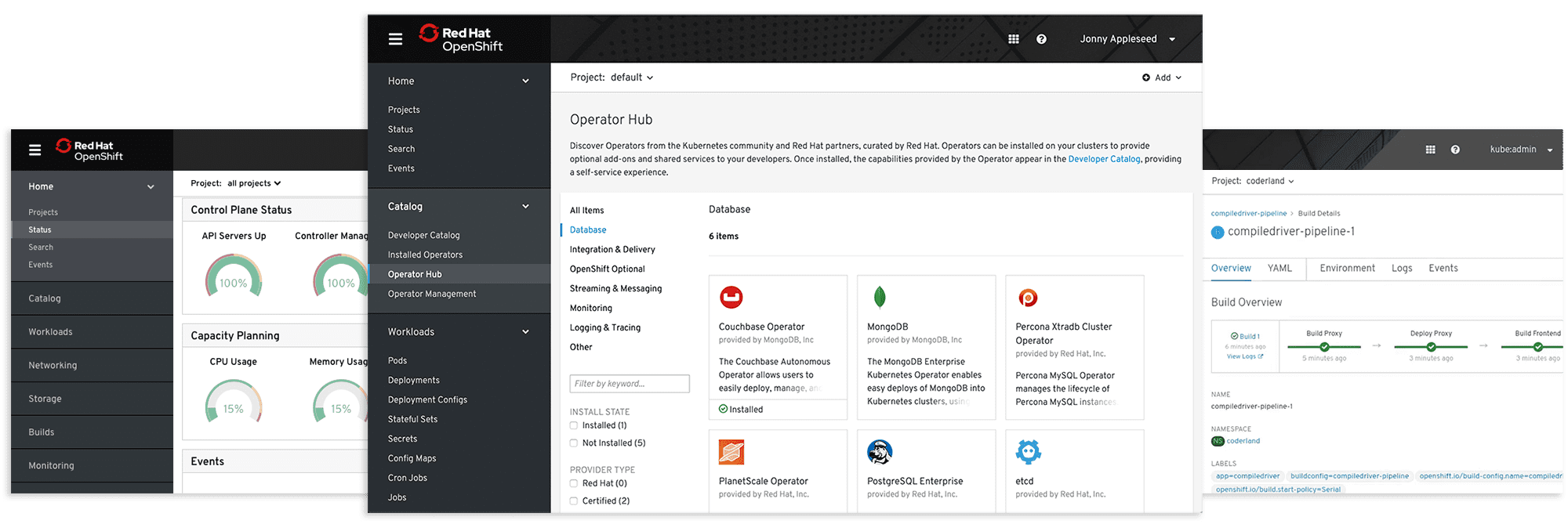Click Deploy Proxy stage check marker

pyautogui.click(x=1431, y=347)
